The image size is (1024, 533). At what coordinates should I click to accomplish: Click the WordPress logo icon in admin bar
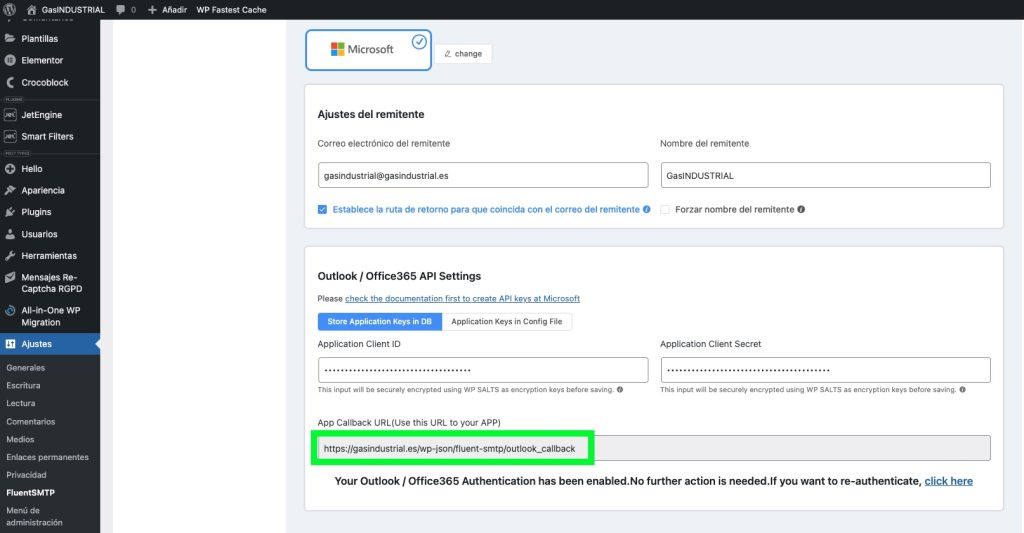[x=11, y=9]
